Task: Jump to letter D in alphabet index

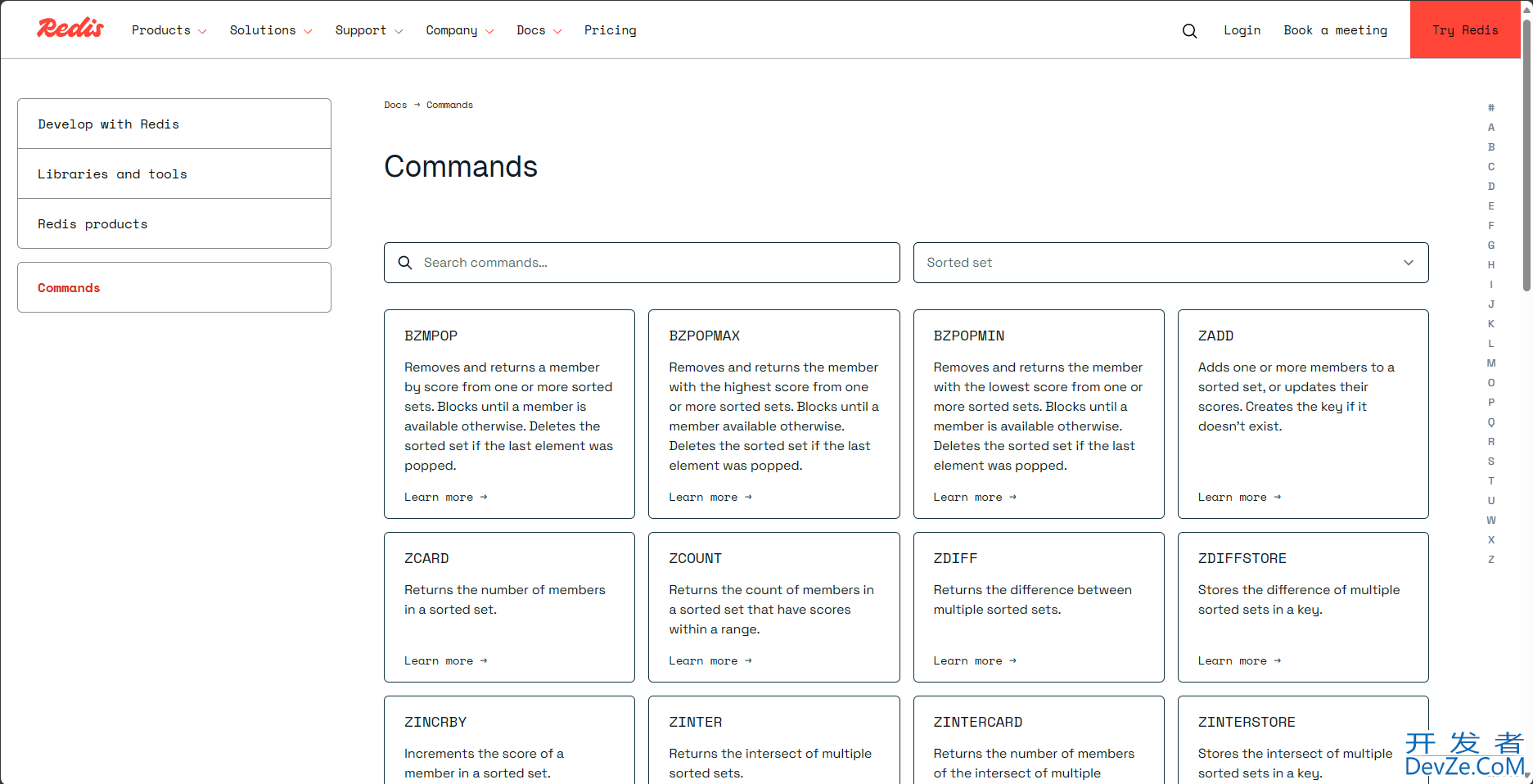Action: (x=1491, y=187)
